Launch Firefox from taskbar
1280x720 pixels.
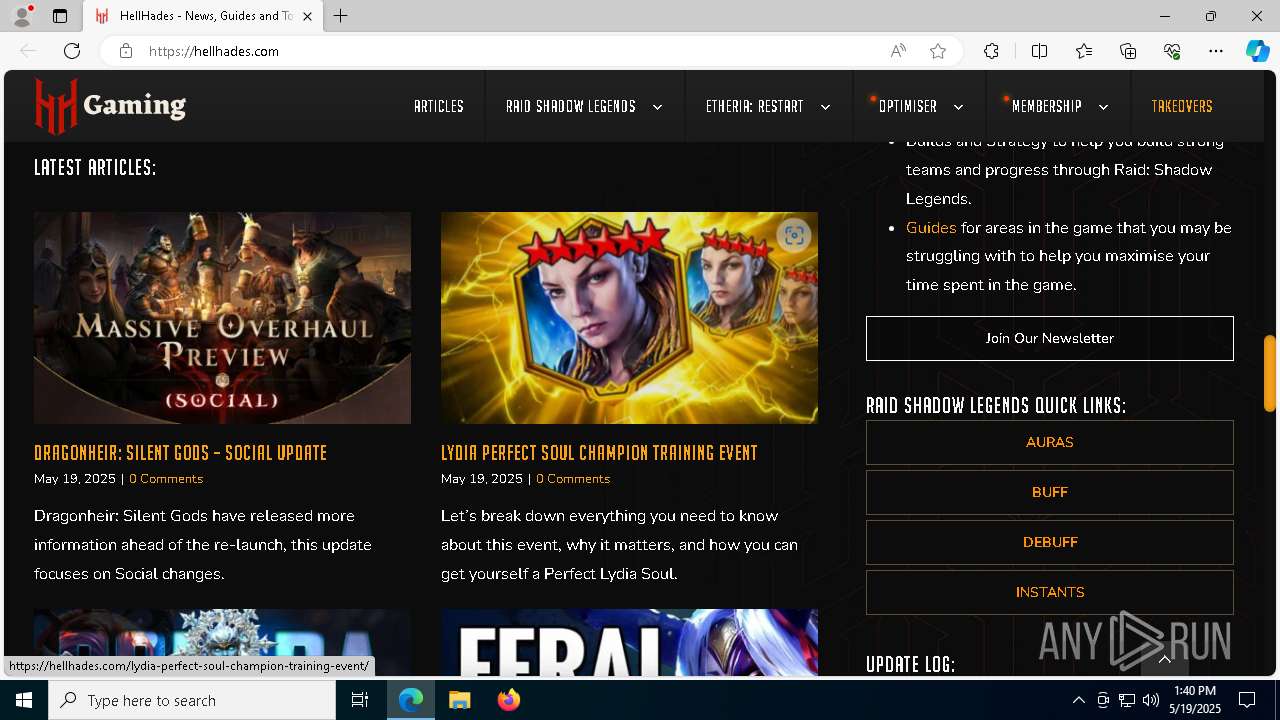508,700
